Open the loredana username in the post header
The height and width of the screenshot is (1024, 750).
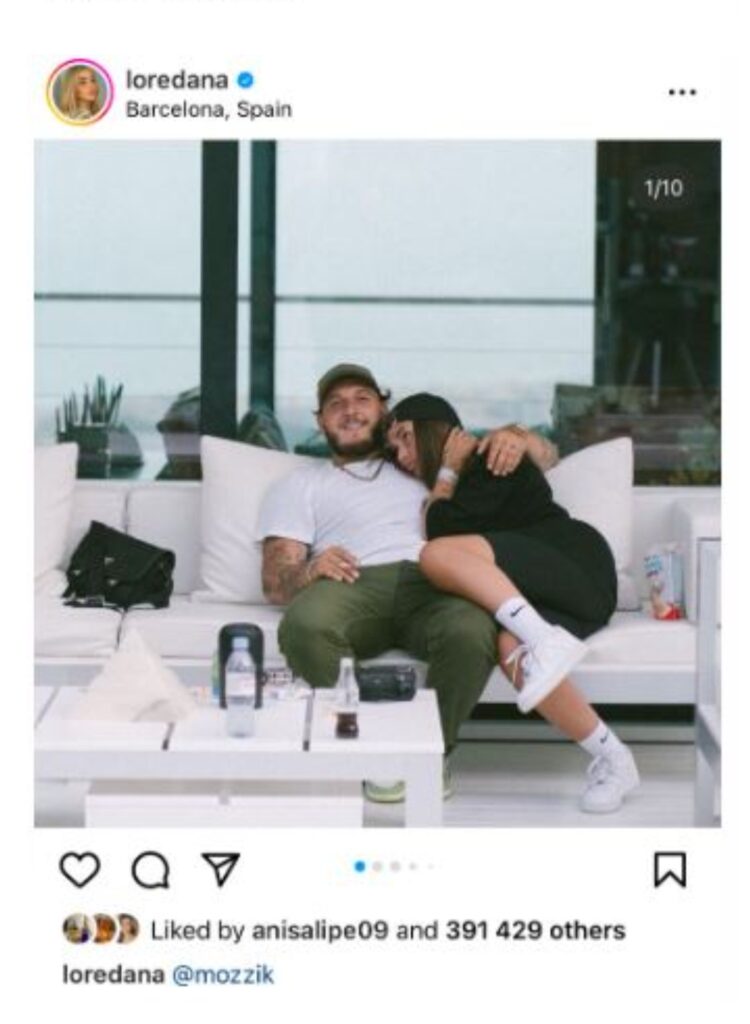coord(177,80)
